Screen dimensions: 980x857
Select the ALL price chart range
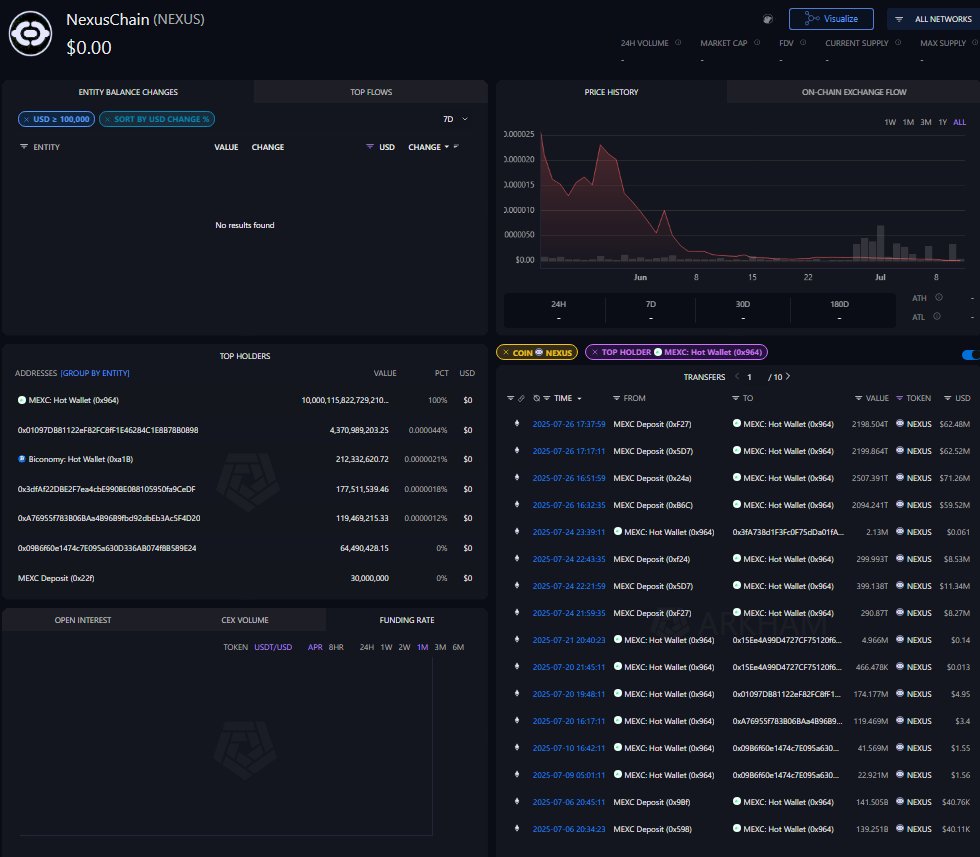pyautogui.click(x=959, y=122)
